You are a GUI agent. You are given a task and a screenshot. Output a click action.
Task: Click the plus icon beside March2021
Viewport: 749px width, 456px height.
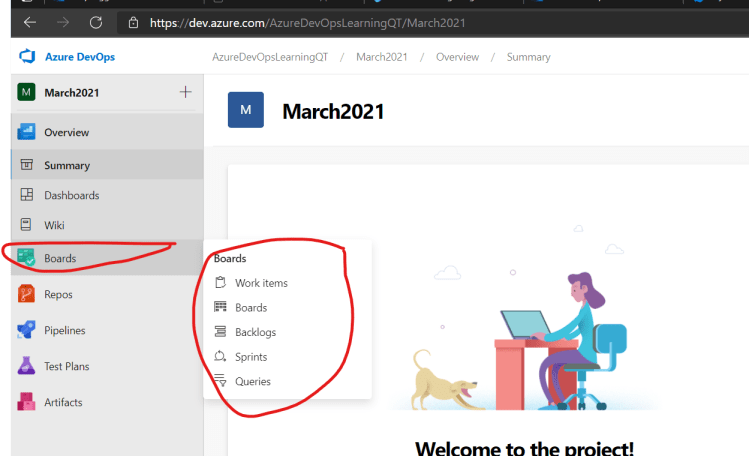[185, 92]
